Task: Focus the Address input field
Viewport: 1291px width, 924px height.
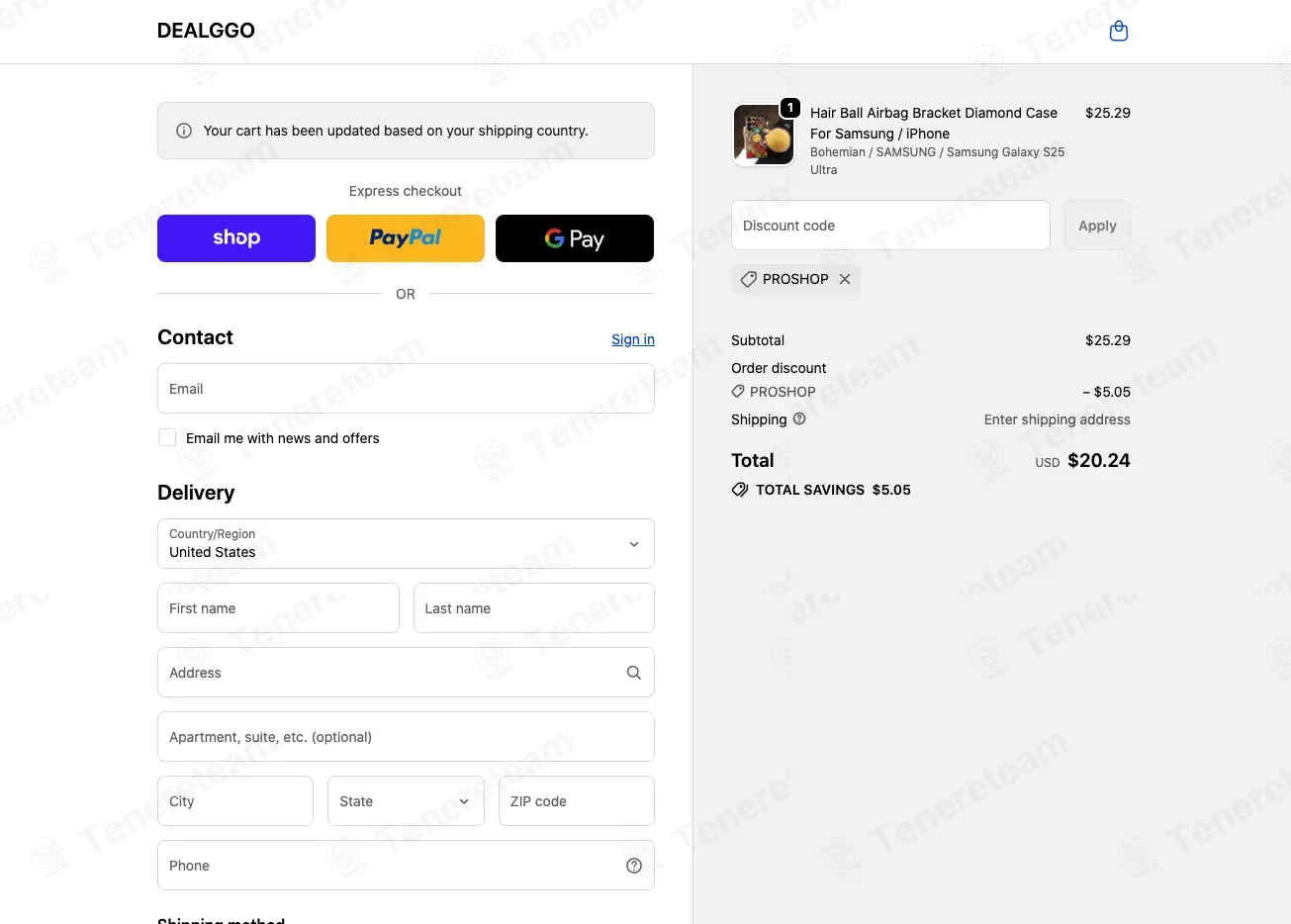Action: (x=406, y=673)
